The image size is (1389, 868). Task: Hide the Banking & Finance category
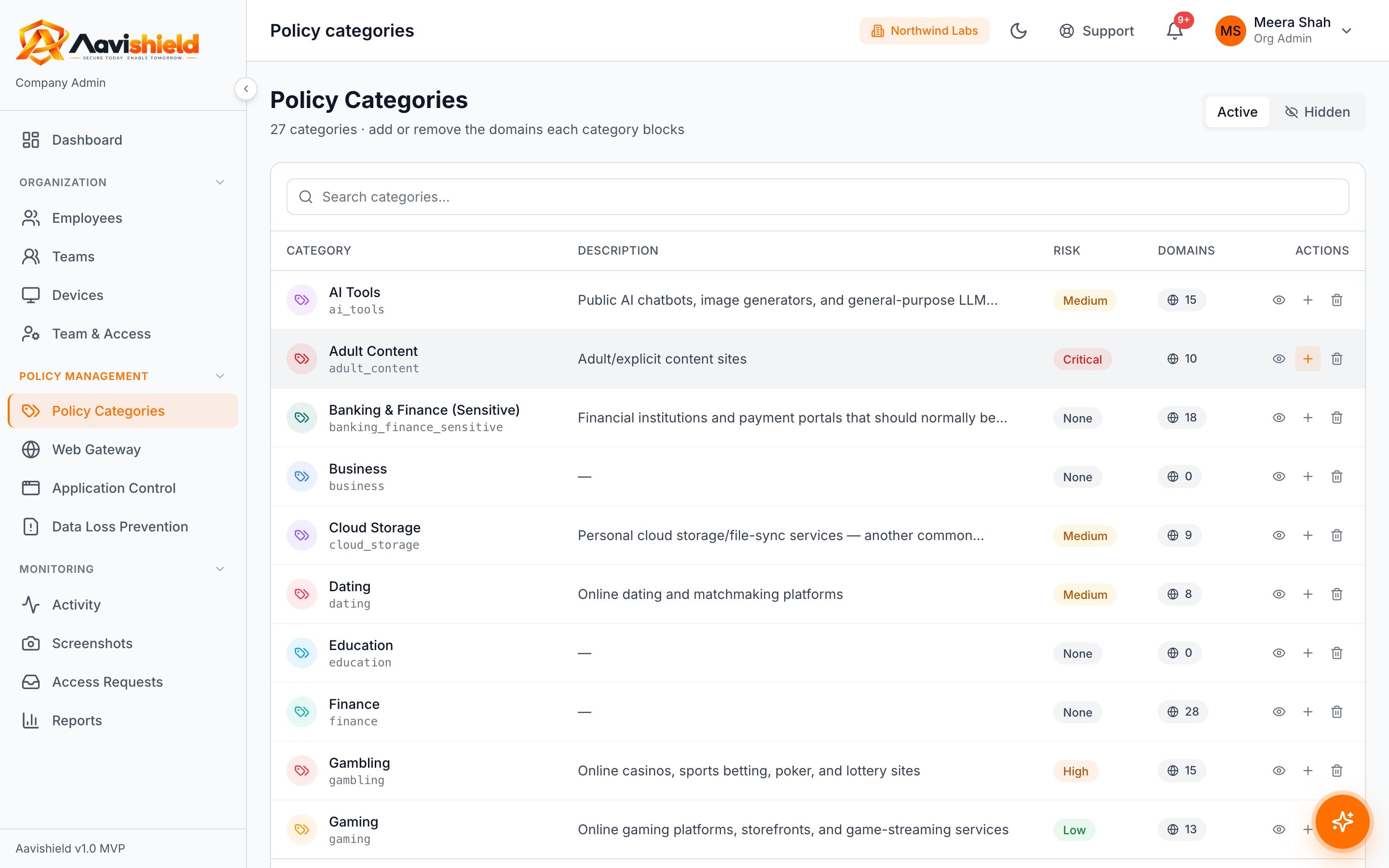[1279, 417]
